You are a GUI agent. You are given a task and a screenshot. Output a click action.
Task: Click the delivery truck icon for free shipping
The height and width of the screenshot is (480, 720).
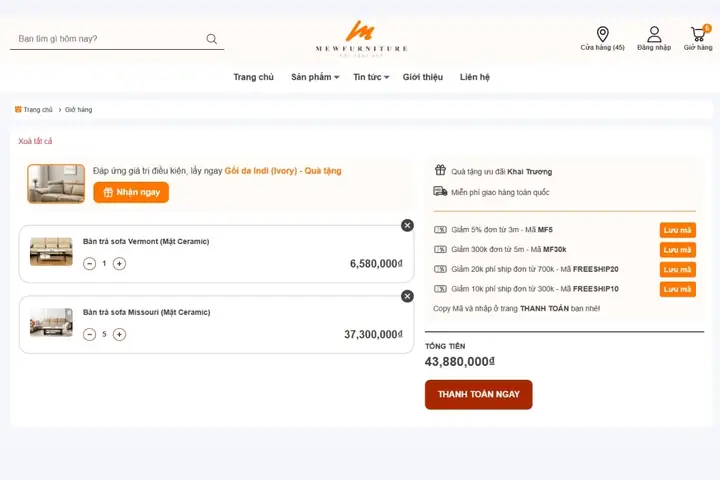tap(440, 192)
